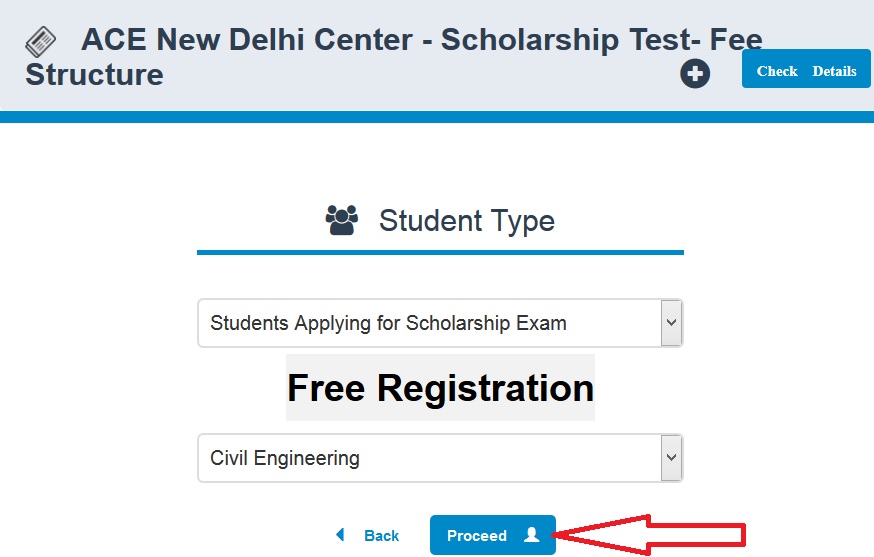Viewport: 874px width, 557px height.
Task: Click the blue divider bar under the header
Action: (437, 117)
